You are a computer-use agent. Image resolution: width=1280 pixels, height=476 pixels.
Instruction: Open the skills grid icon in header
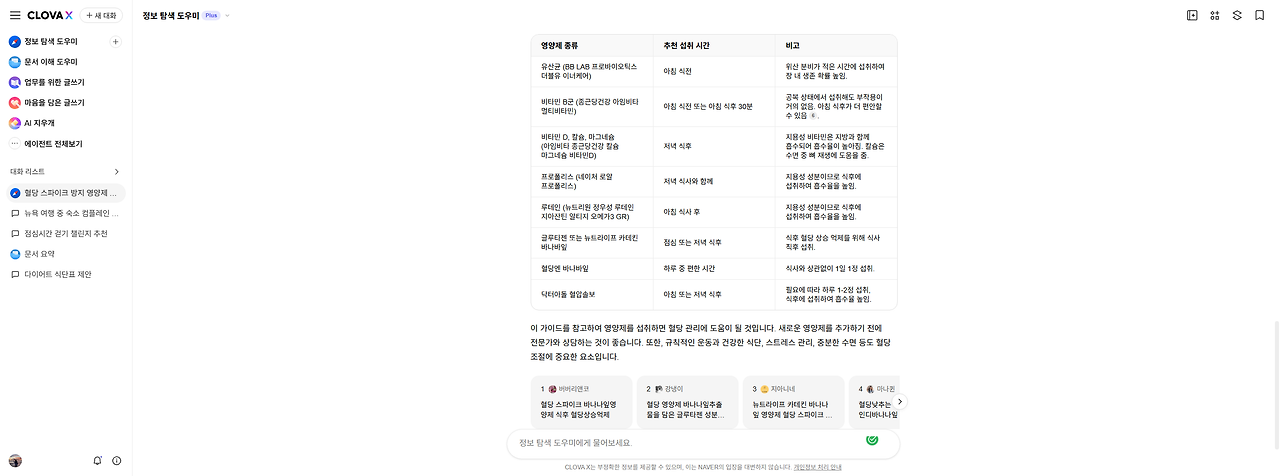[x=1215, y=15]
